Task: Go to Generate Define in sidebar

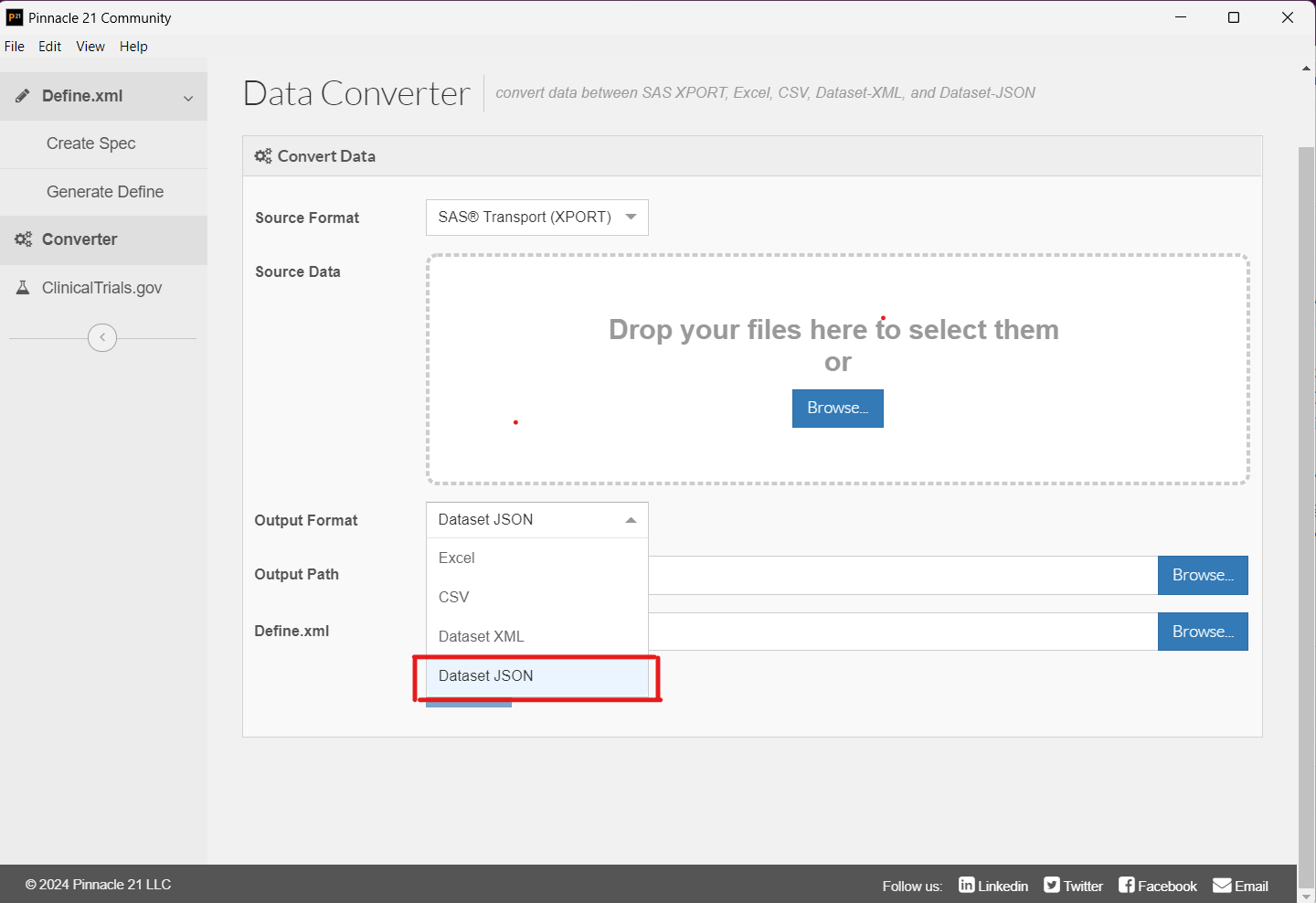Action: pyautogui.click(x=104, y=192)
